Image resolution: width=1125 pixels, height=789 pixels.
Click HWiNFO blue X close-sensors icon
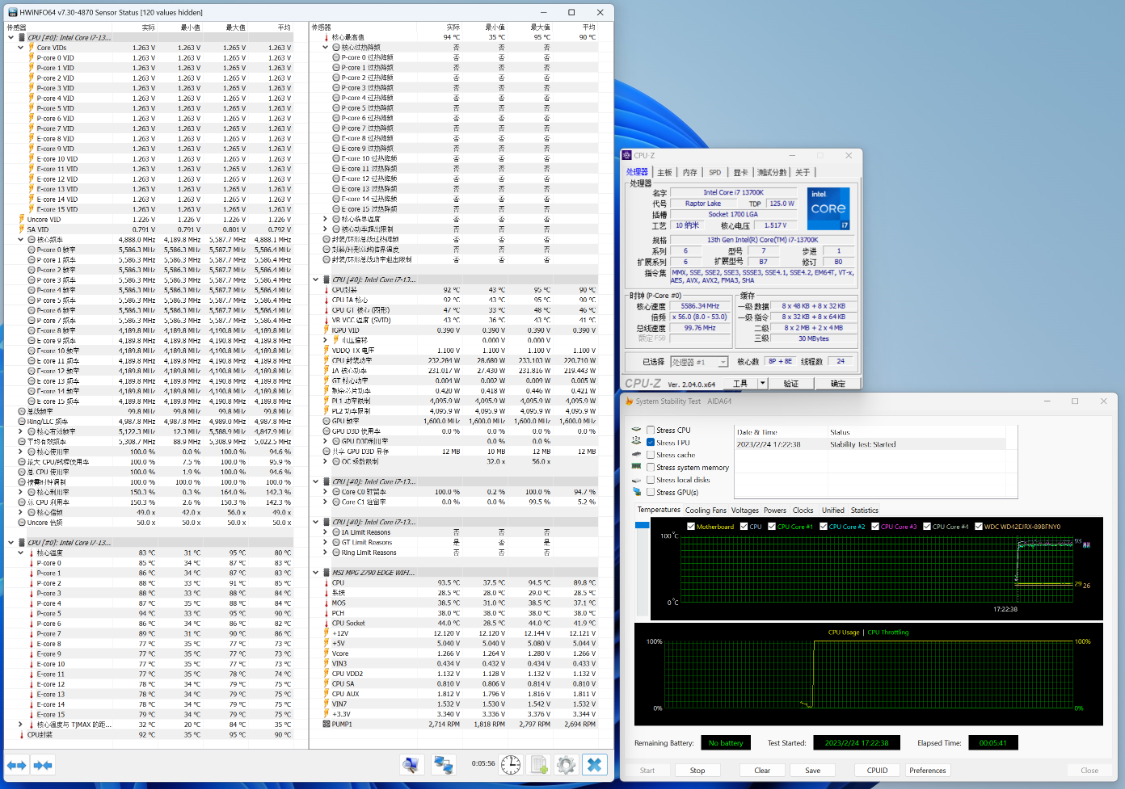594,765
